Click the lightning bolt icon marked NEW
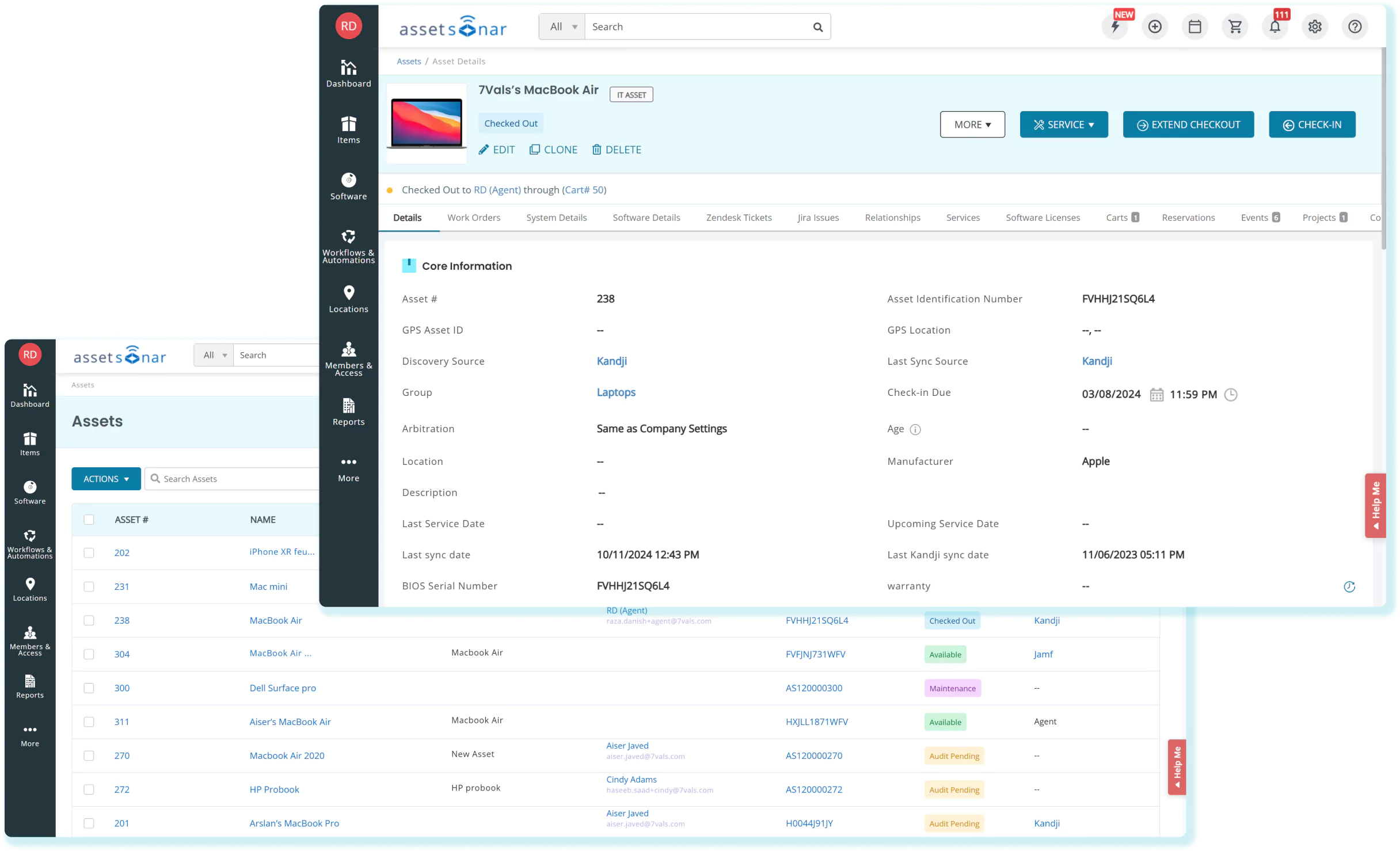This screenshot has width=1400, height=851. [x=1115, y=26]
